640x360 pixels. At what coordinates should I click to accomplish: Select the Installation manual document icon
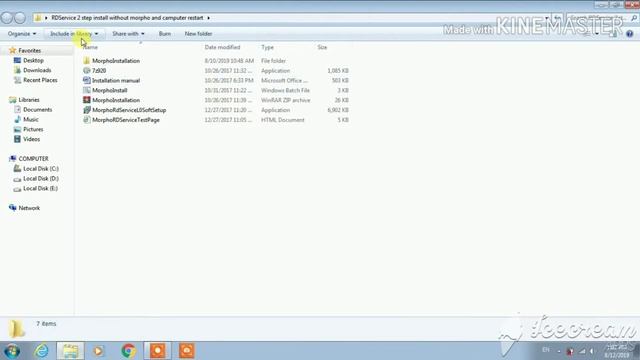pyautogui.click(x=87, y=80)
